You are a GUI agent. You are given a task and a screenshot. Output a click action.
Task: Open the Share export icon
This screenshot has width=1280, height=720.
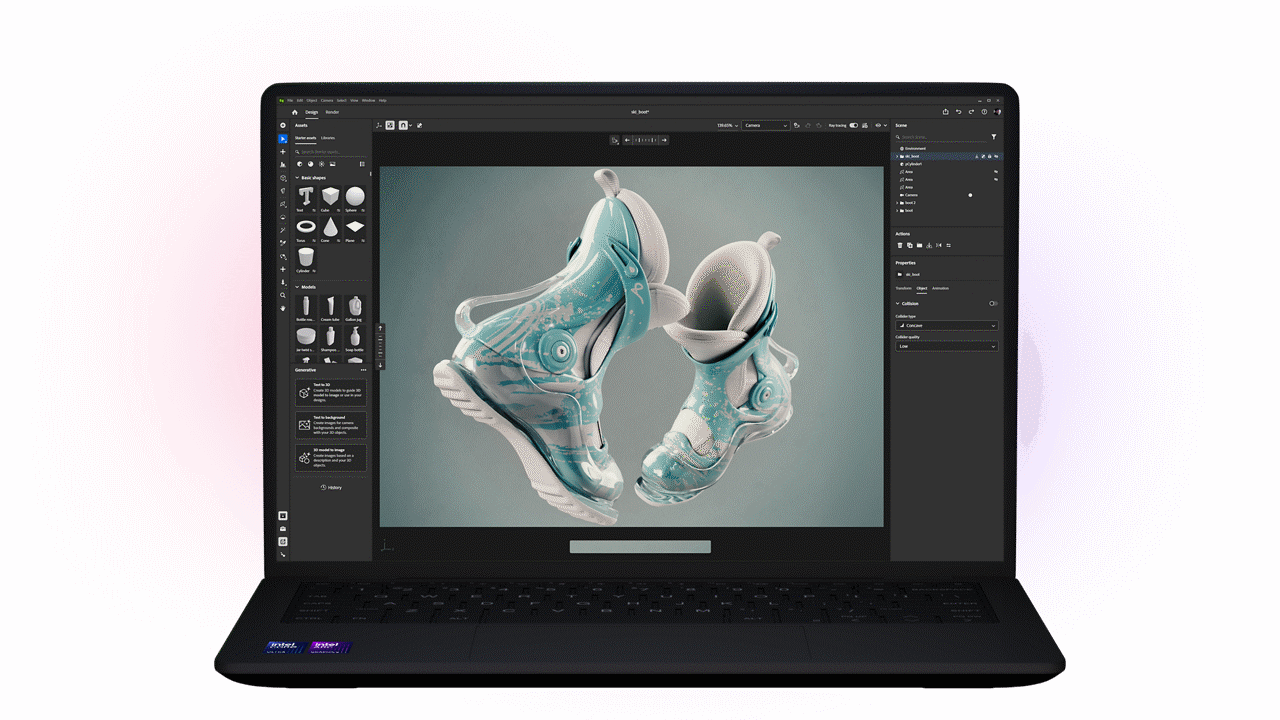click(946, 112)
